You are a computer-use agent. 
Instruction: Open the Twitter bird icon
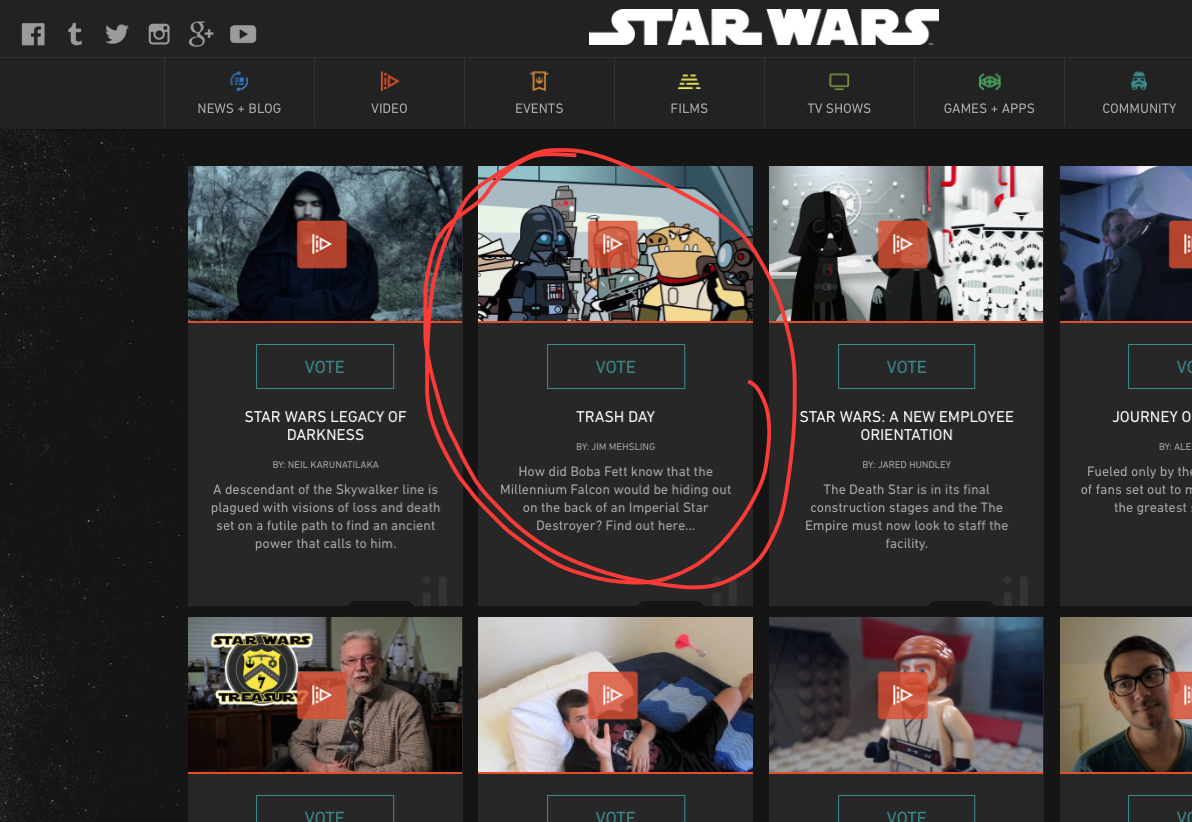pyautogui.click(x=116, y=34)
